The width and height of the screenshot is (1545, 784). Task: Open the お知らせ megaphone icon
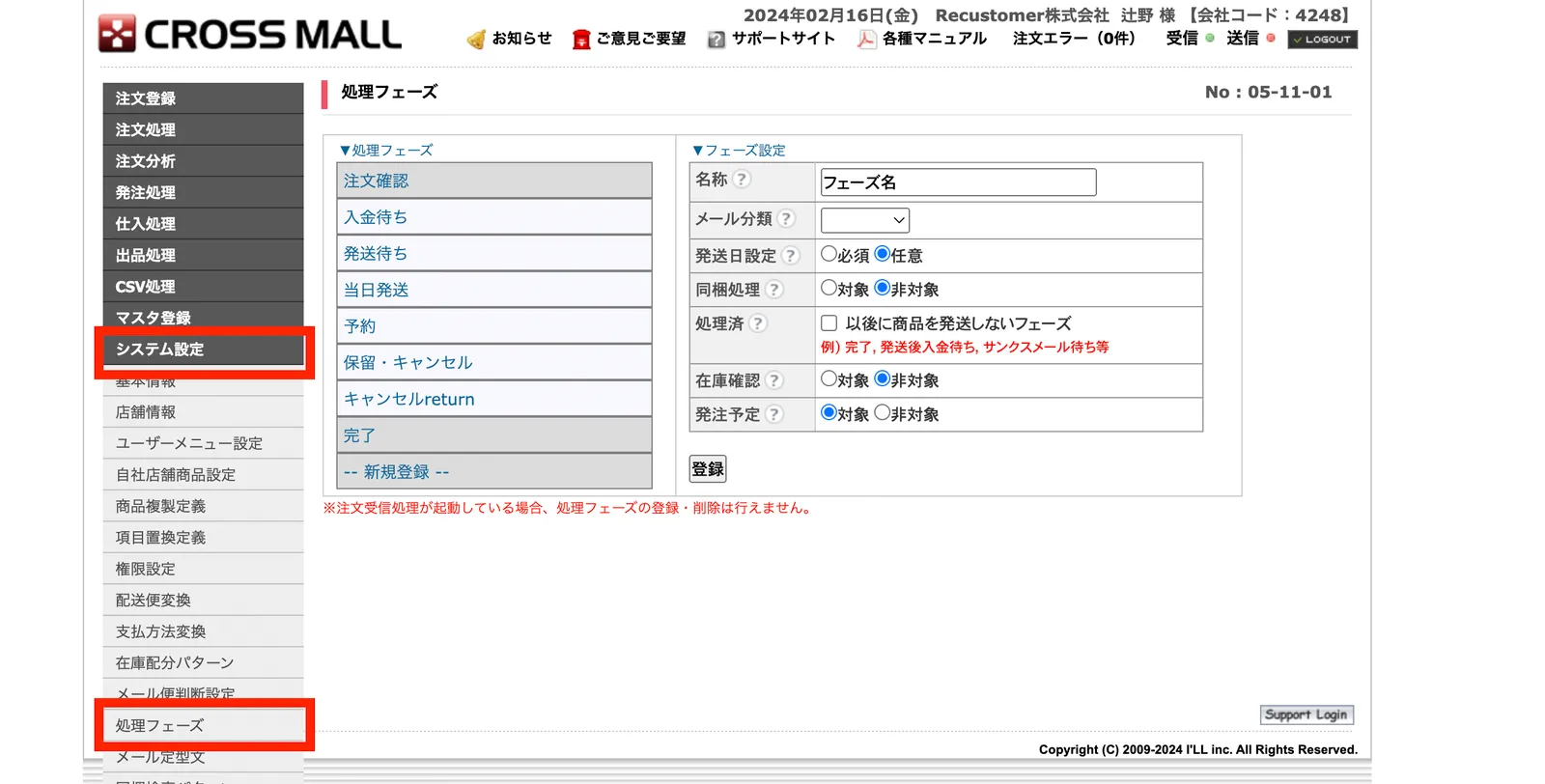[x=476, y=39]
